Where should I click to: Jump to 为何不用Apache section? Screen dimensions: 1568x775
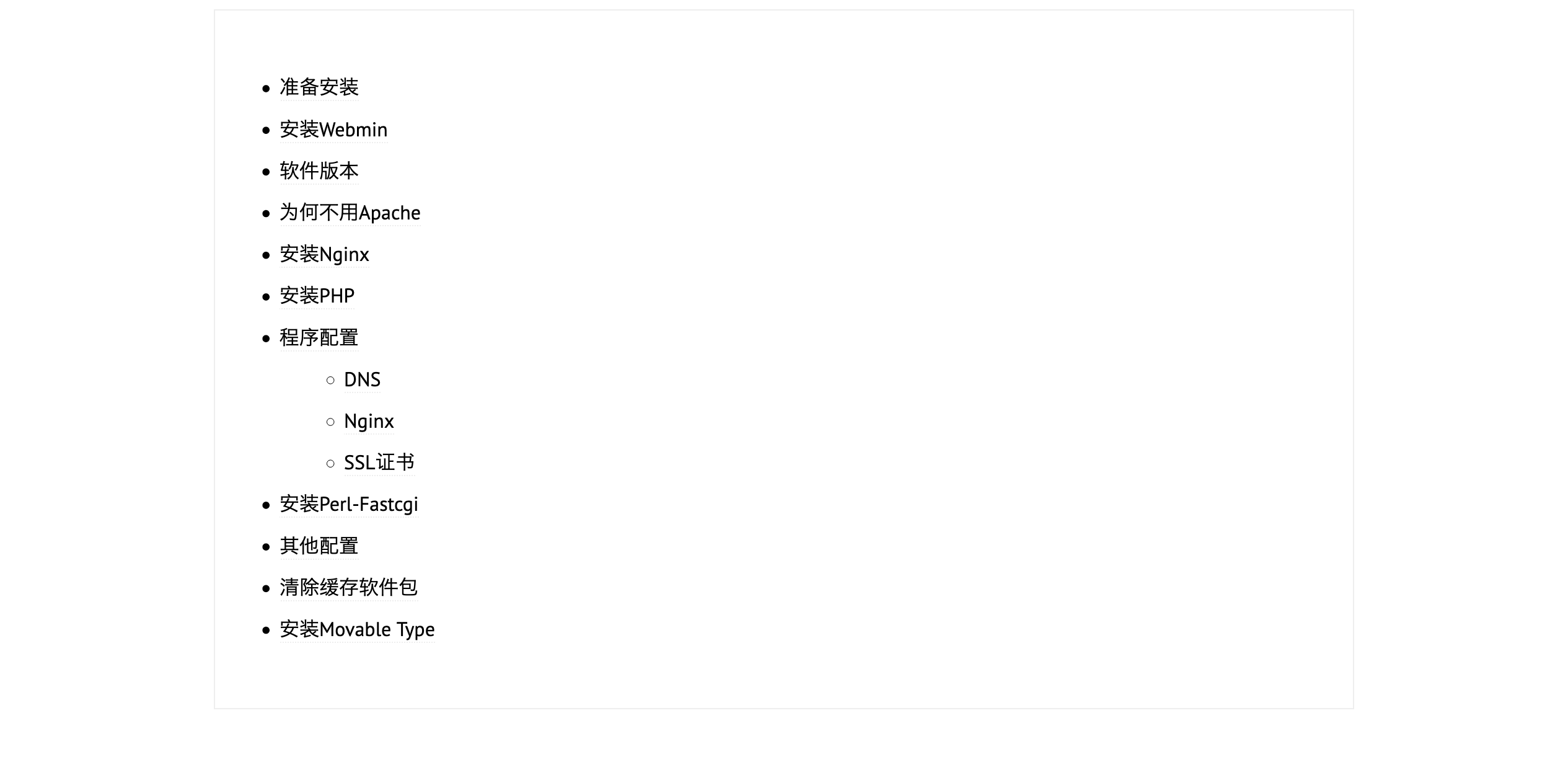coord(350,213)
